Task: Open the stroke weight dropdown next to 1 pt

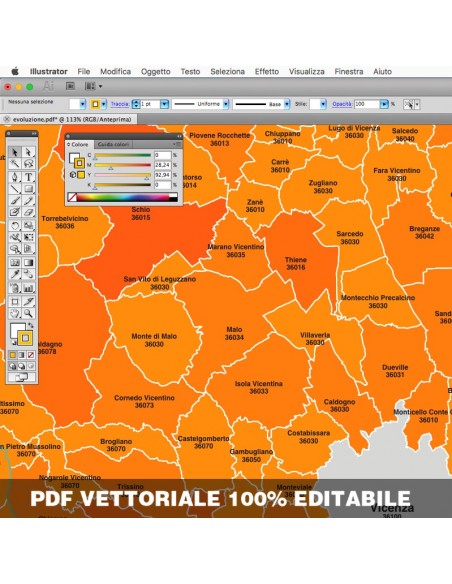Action: (x=164, y=104)
